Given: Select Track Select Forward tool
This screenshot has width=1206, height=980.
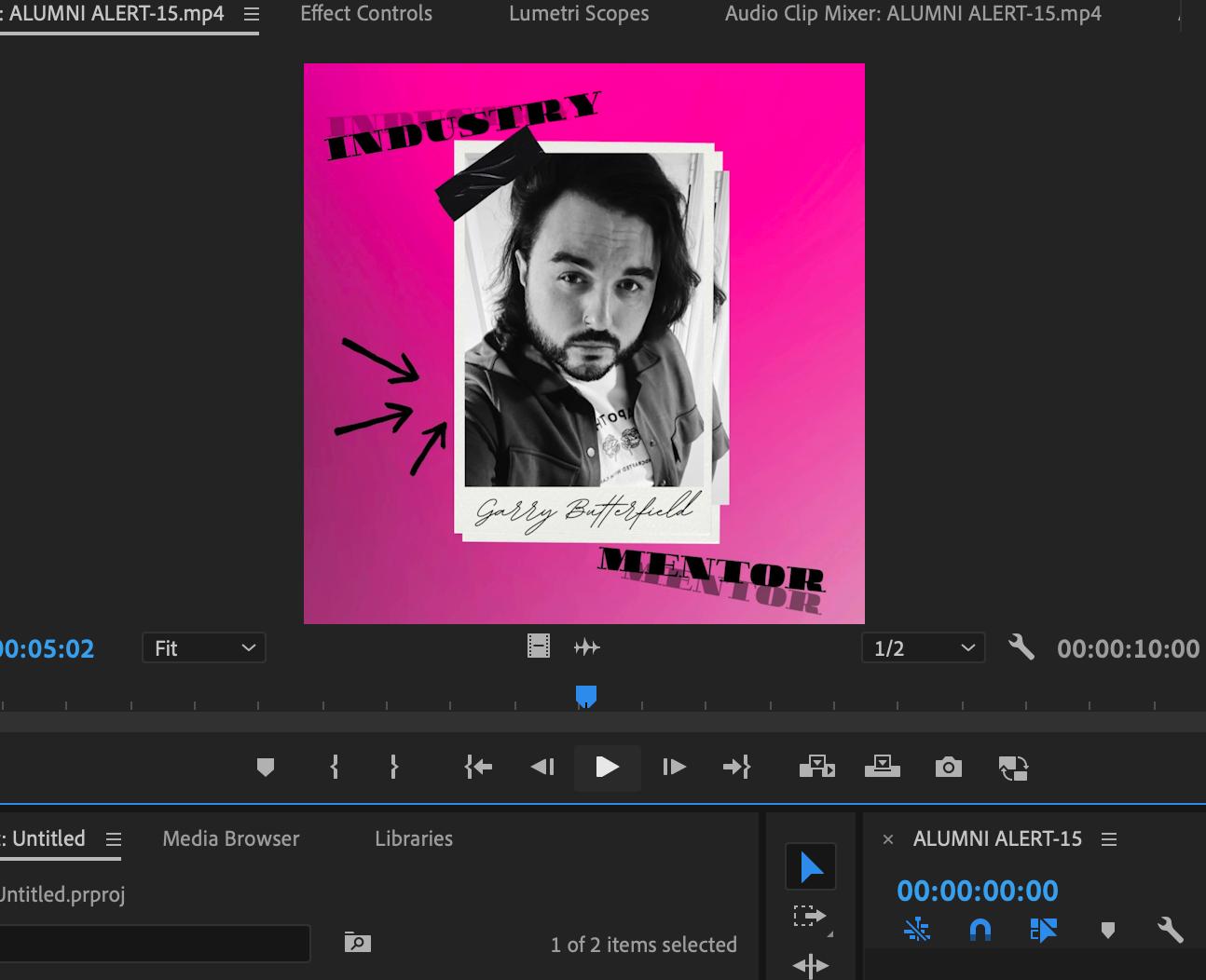Looking at the screenshot, I should [x=811, y=917].
